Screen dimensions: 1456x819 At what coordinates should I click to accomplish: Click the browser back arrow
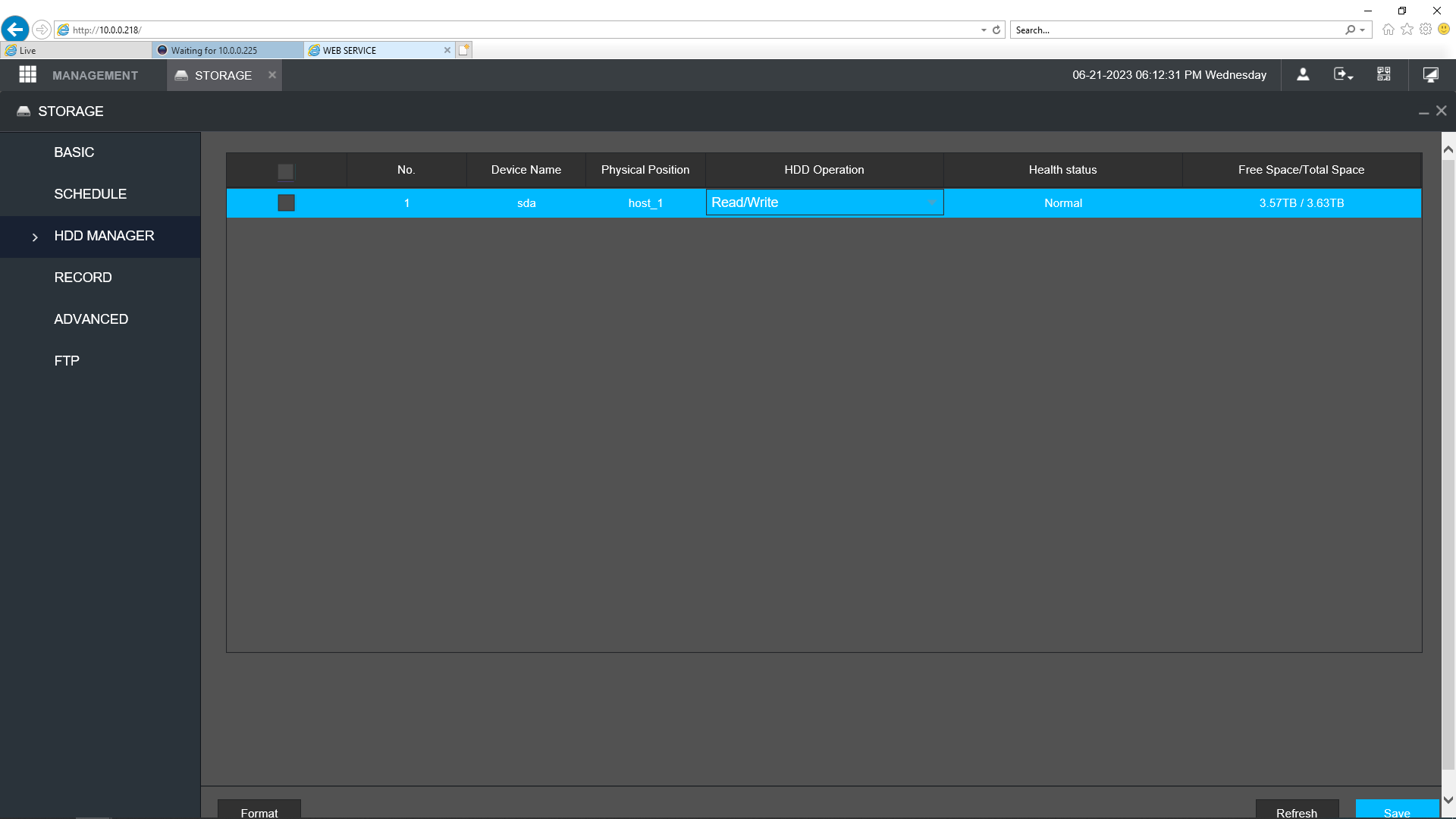point(15,30)
